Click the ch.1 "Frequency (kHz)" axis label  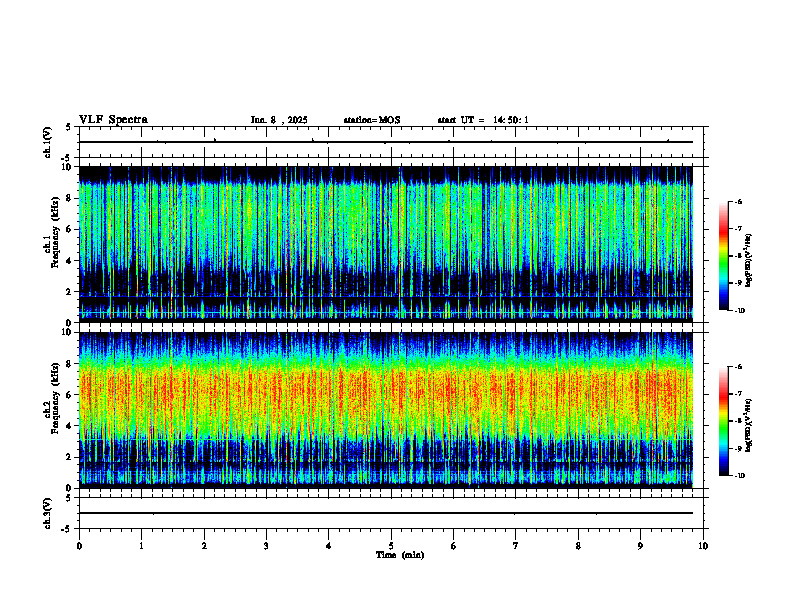pyautogui.click(x=55, y=232)
